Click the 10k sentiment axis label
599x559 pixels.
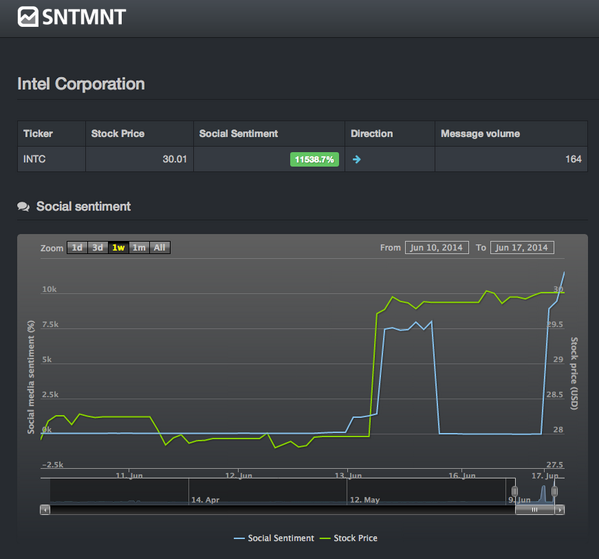(49, 289)
